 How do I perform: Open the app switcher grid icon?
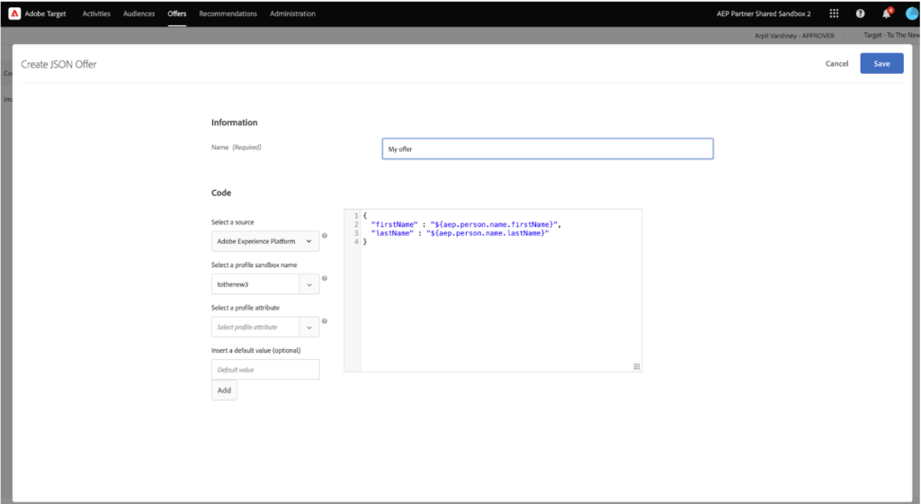pos(834,14)
